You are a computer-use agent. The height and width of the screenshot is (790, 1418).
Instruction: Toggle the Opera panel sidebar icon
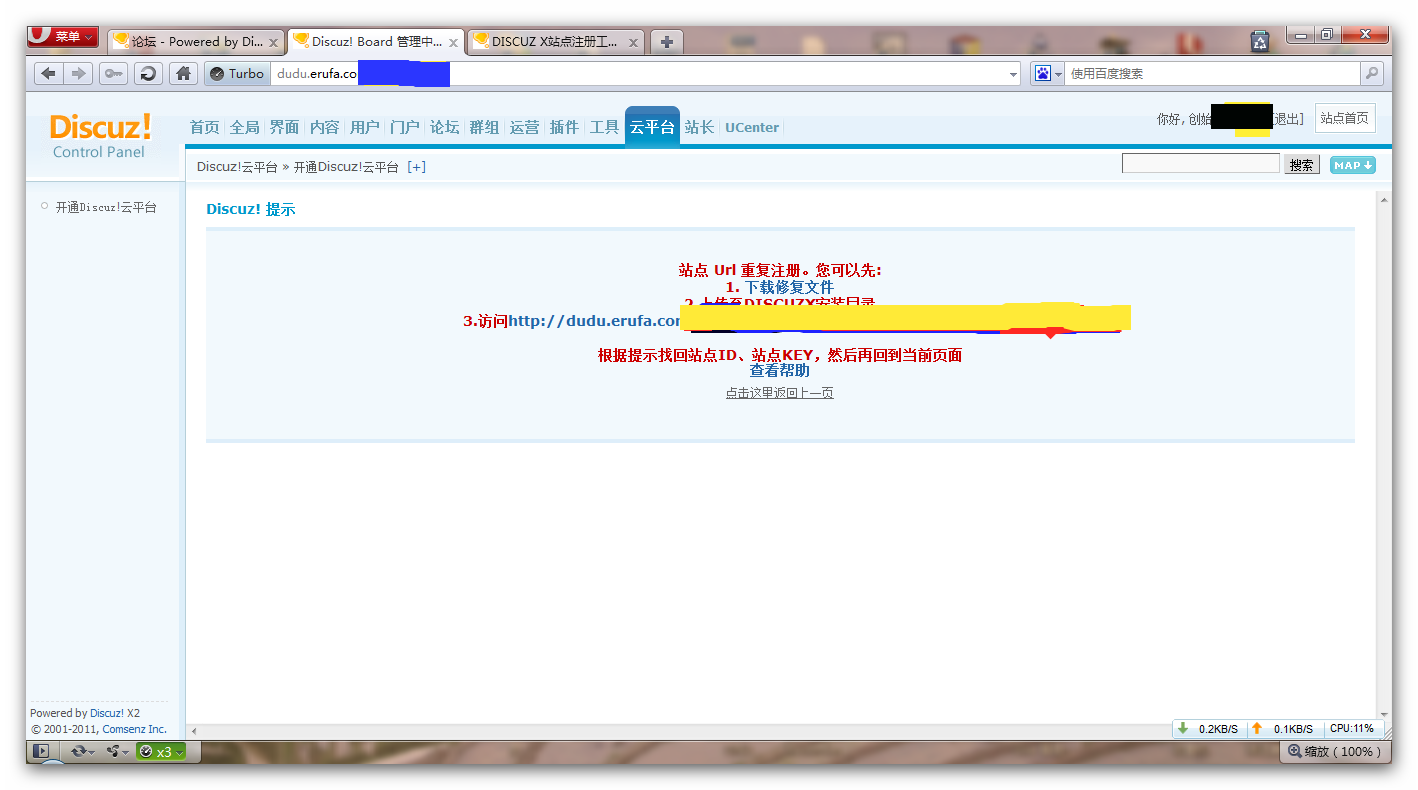[40, 751]
